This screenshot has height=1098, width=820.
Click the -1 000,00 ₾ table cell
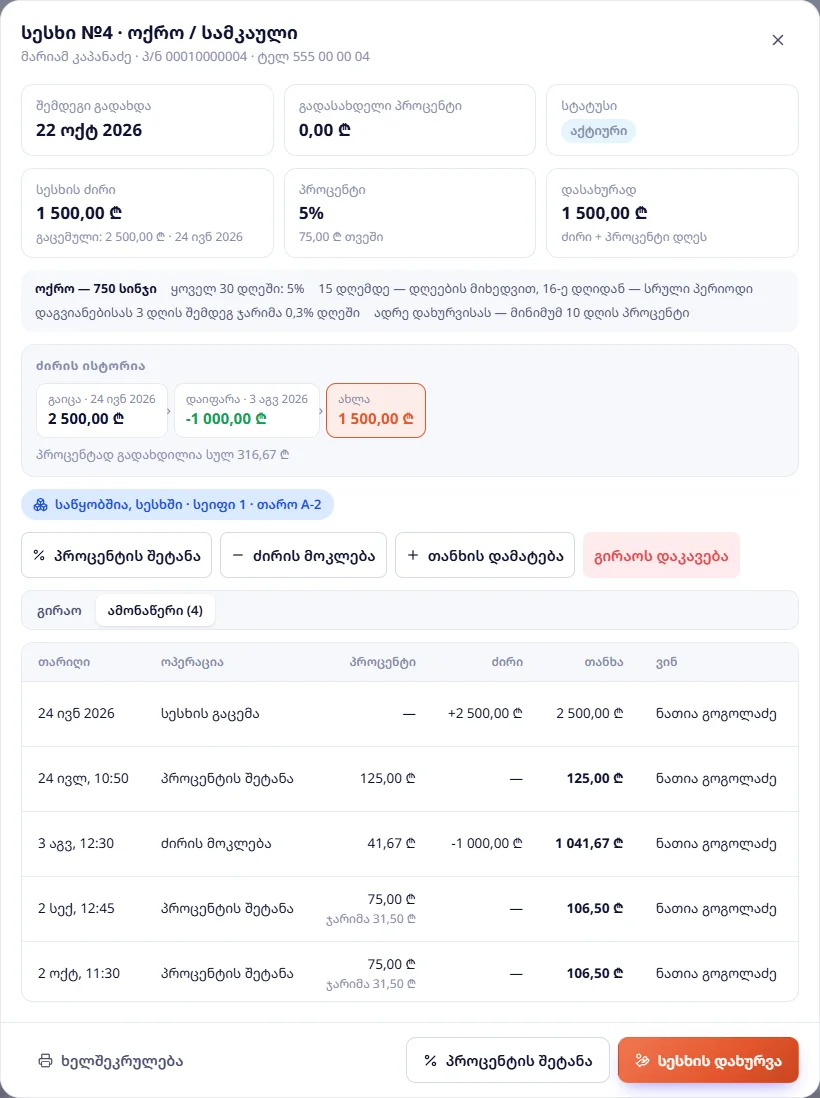tap(487, 844)
